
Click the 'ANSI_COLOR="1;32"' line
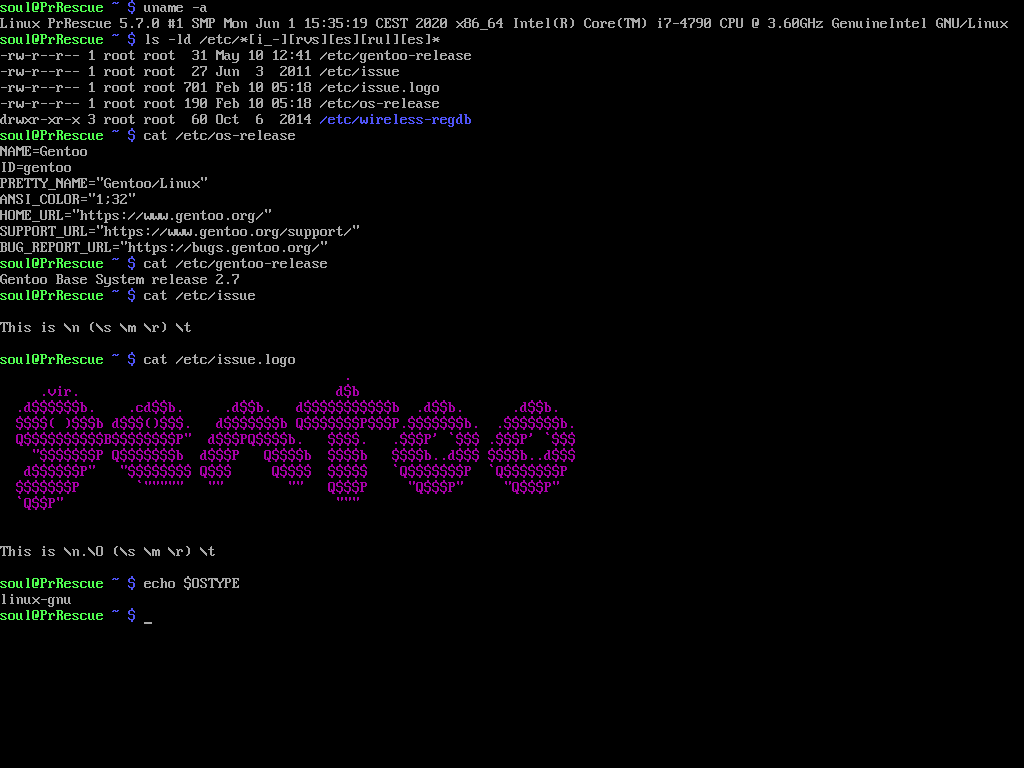click(68, 200)
